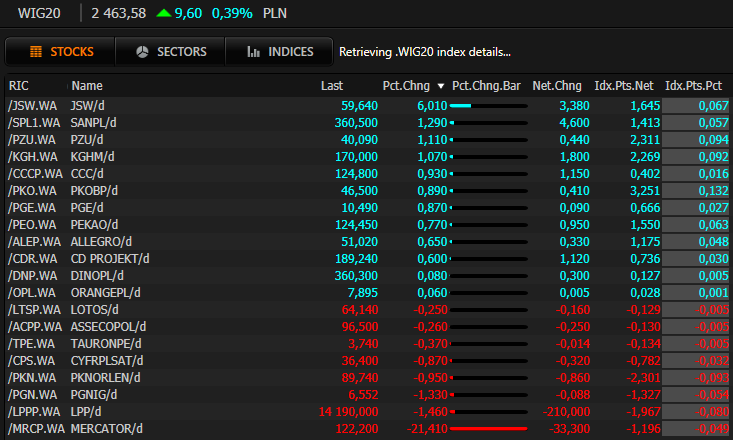Select the CD PROJEKT/d row
The width and height of the screenshot is (733, 440).
110,258
